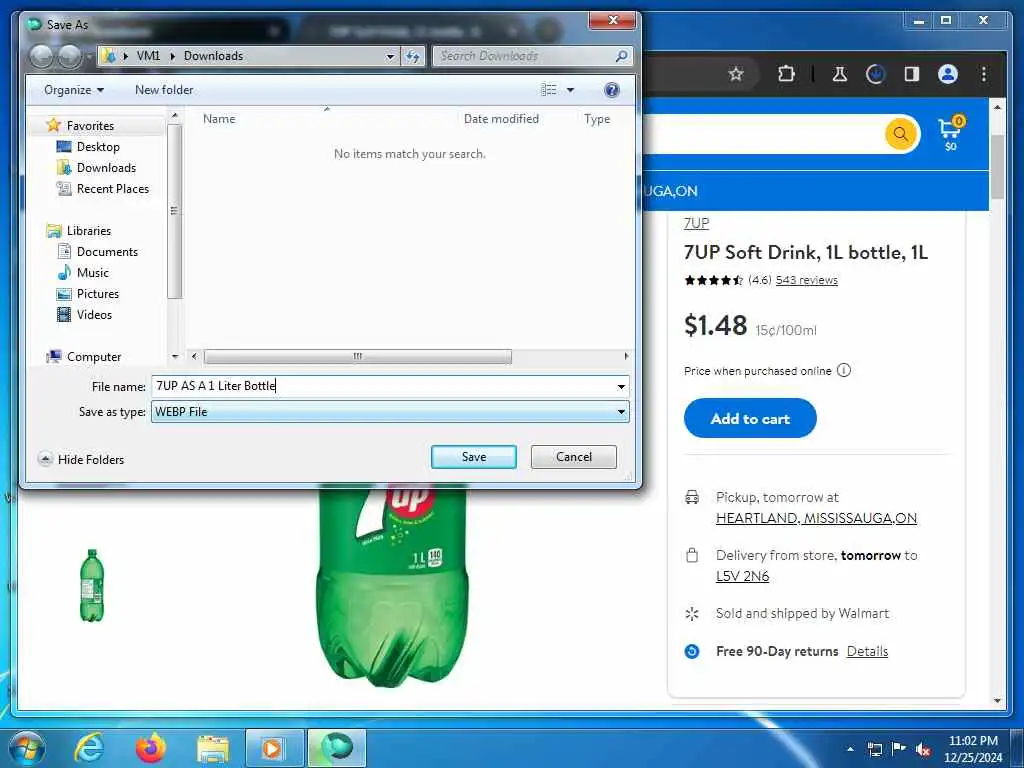Open the 543 reviews link
The image size is (1024, 768).
click(807, 280)
